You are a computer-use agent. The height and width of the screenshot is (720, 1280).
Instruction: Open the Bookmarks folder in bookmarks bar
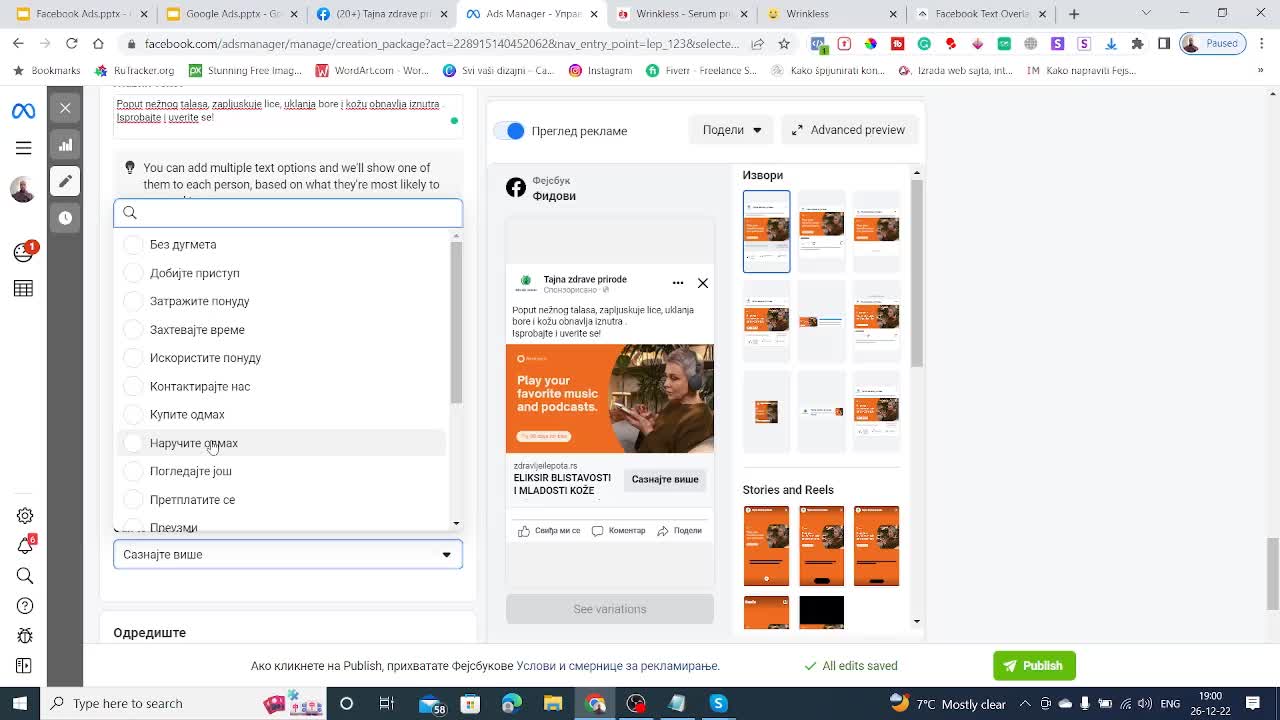pos(47,71)
